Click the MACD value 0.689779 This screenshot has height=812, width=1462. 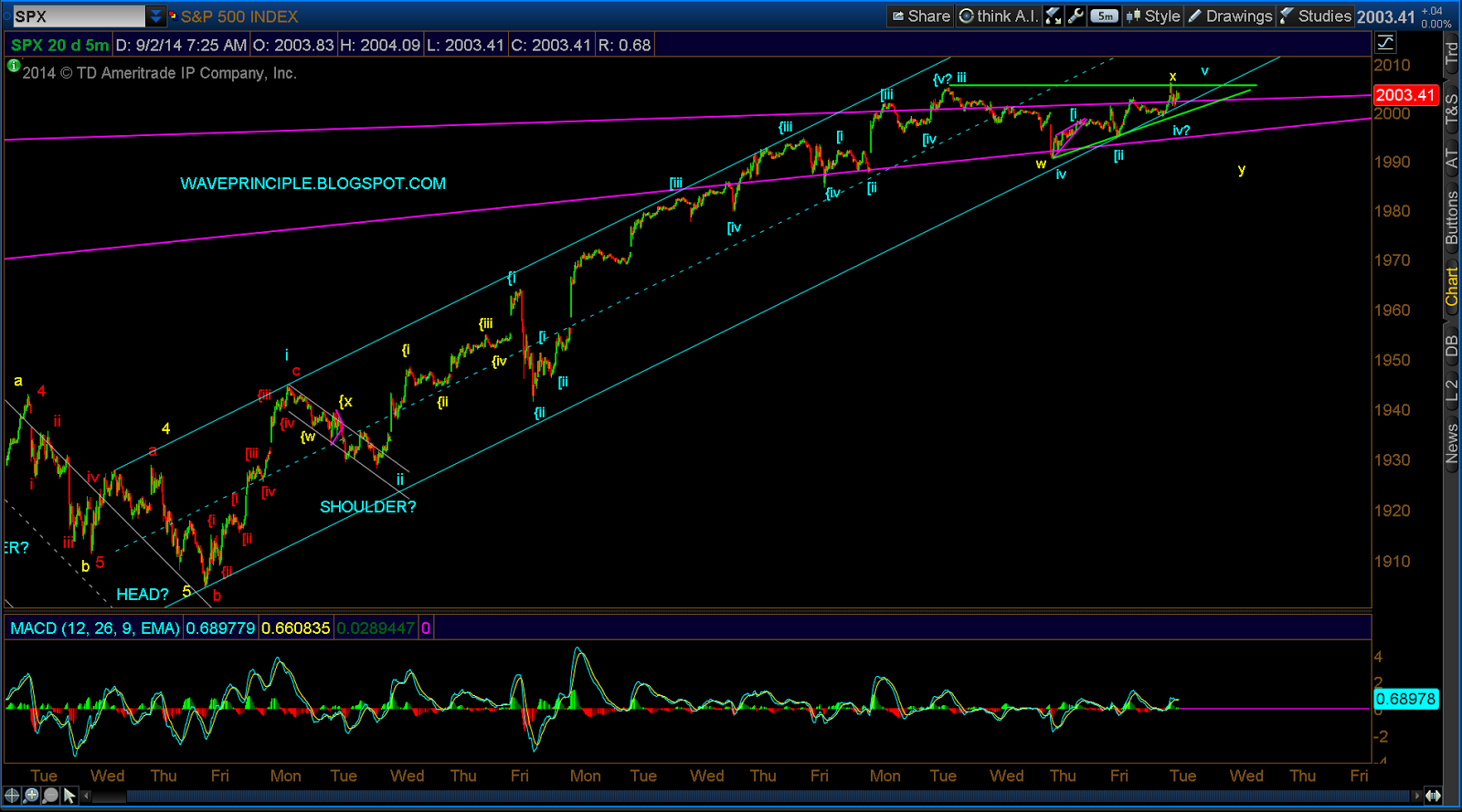(x=221, y=628)
